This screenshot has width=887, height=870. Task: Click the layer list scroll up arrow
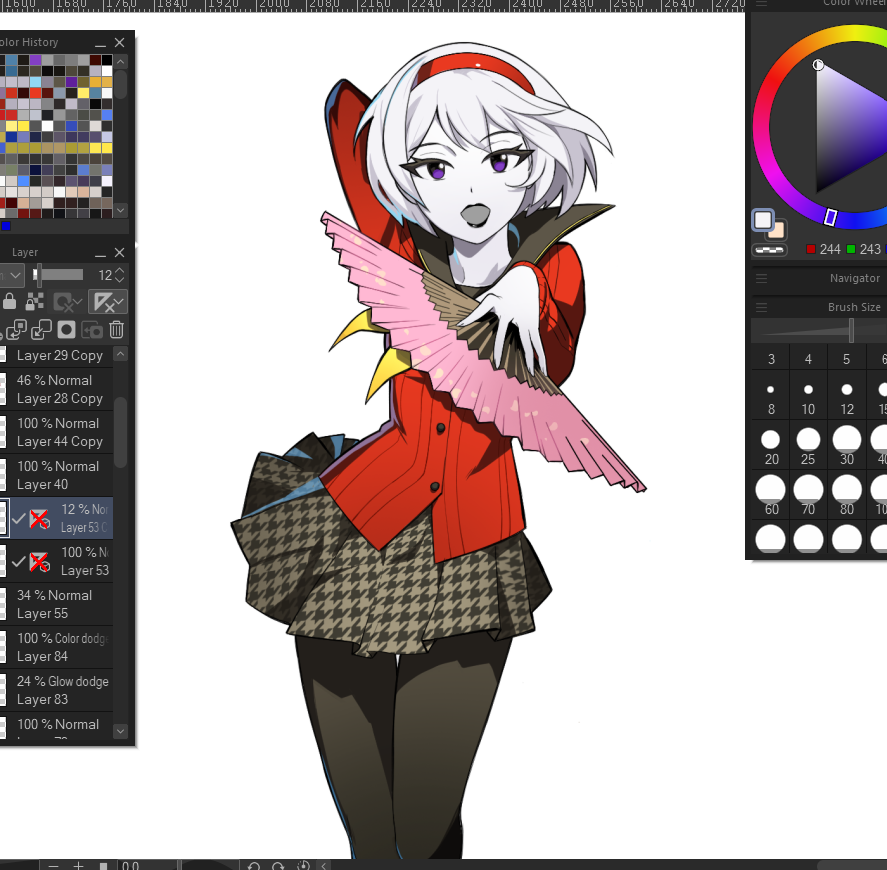point(120,354)
